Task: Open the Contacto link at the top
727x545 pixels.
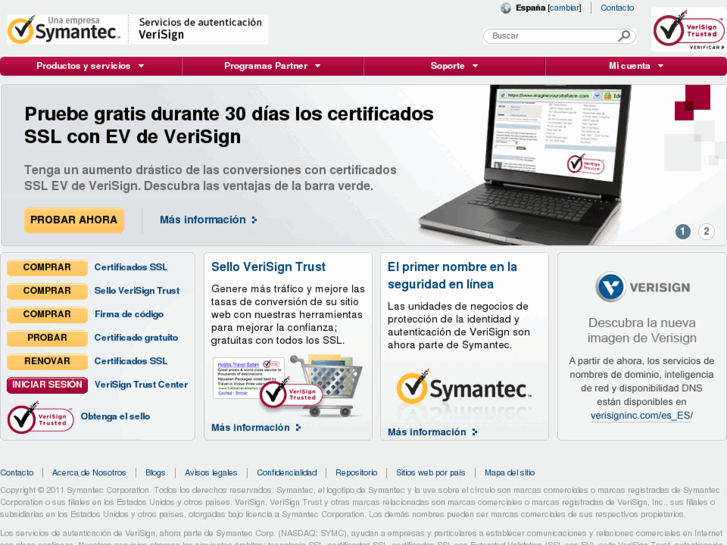Action: pyautogui.click(x=617, y=8)
